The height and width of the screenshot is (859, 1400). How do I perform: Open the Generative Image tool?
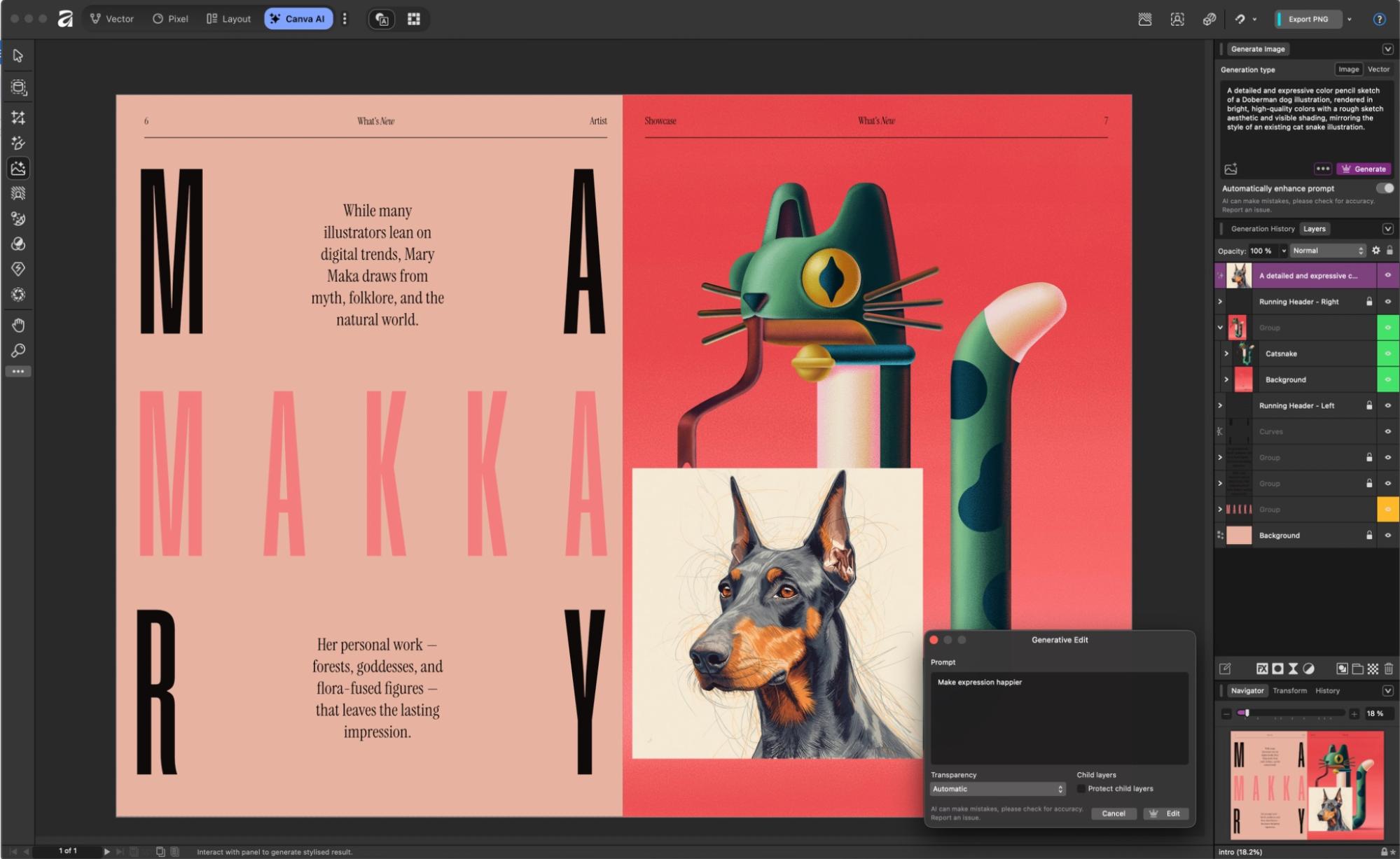[x=19, y=168]
